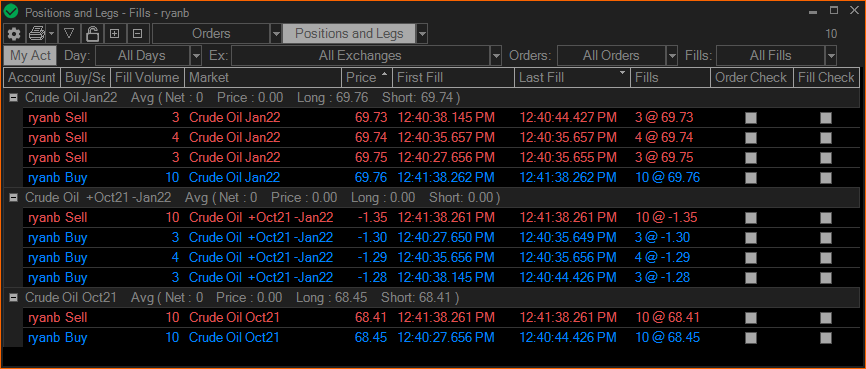The height and width of the screenshot is (369, 866).
Task: Click the price cell 68.41
Action: pyautogui.click(x=371, y=318)
